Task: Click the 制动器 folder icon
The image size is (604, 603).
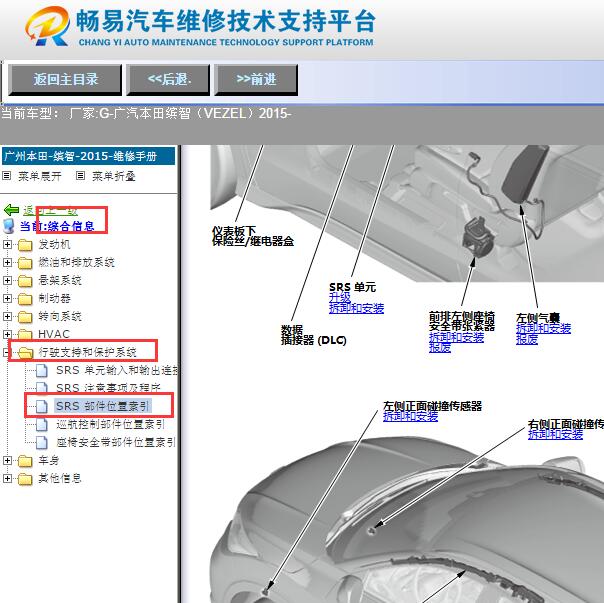Action: 25,299
